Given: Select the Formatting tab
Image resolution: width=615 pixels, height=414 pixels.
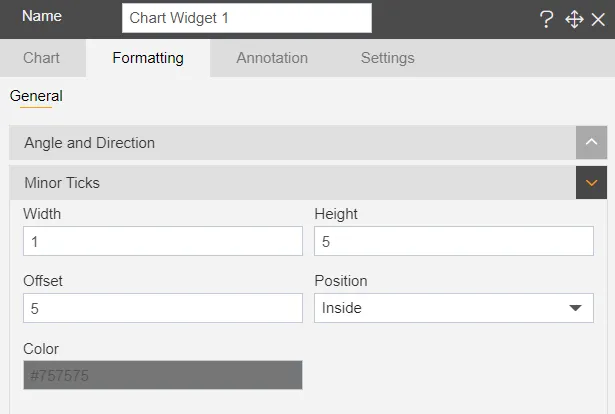Looking at the screenshot, I should (148, 58).
